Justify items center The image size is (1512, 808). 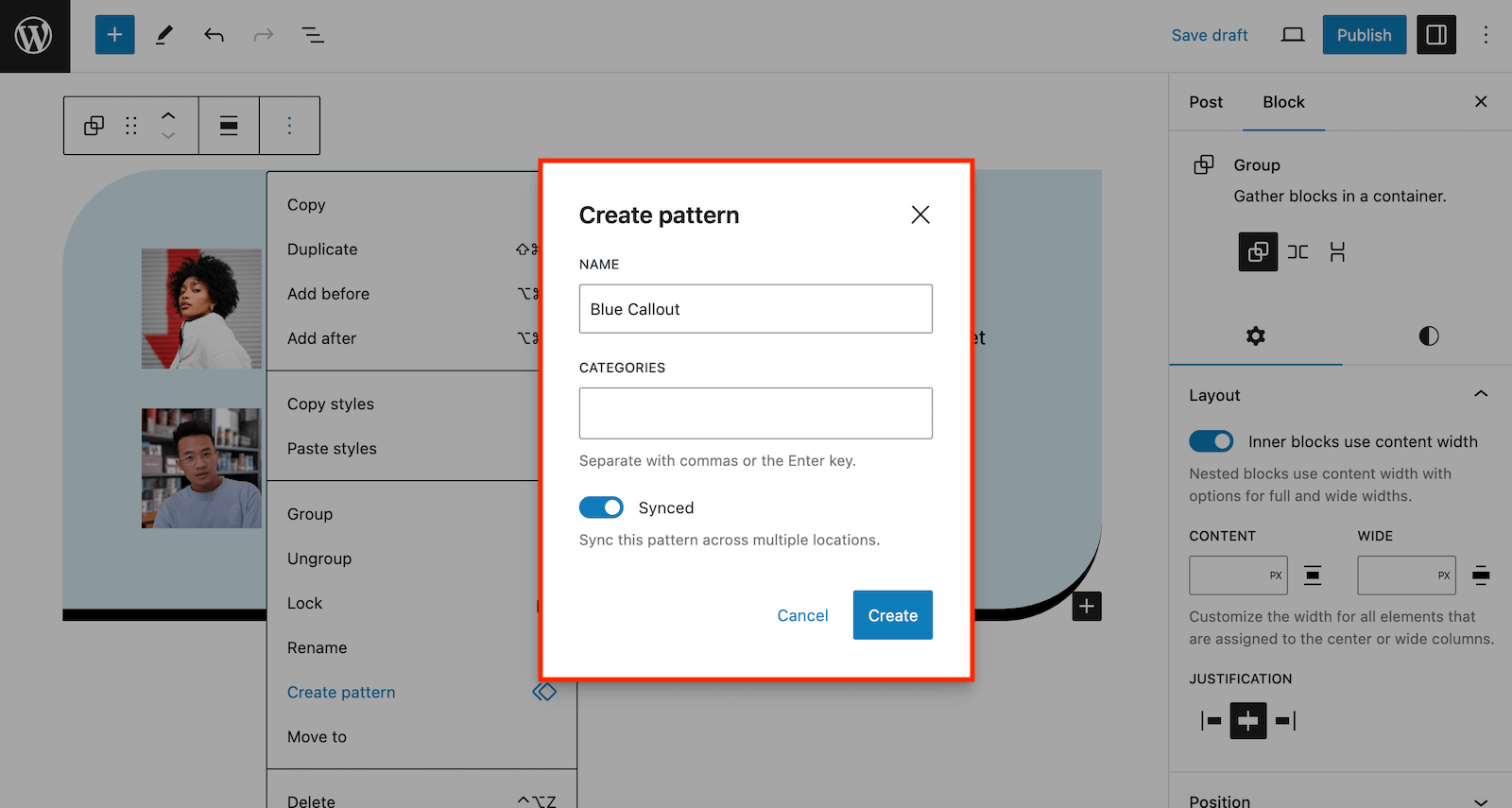(x=1247, y=721)
